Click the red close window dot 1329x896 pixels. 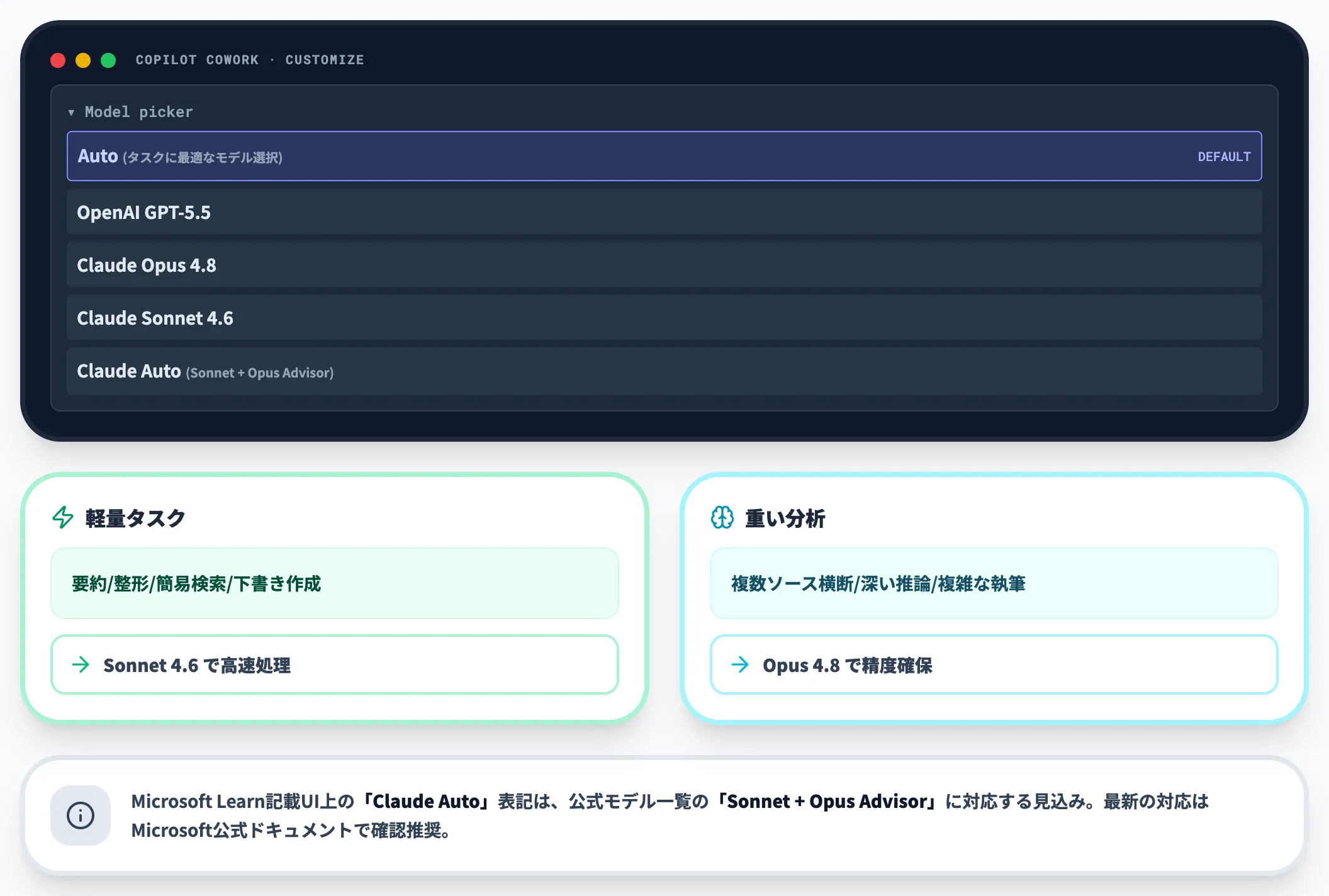tap(58, 60)
